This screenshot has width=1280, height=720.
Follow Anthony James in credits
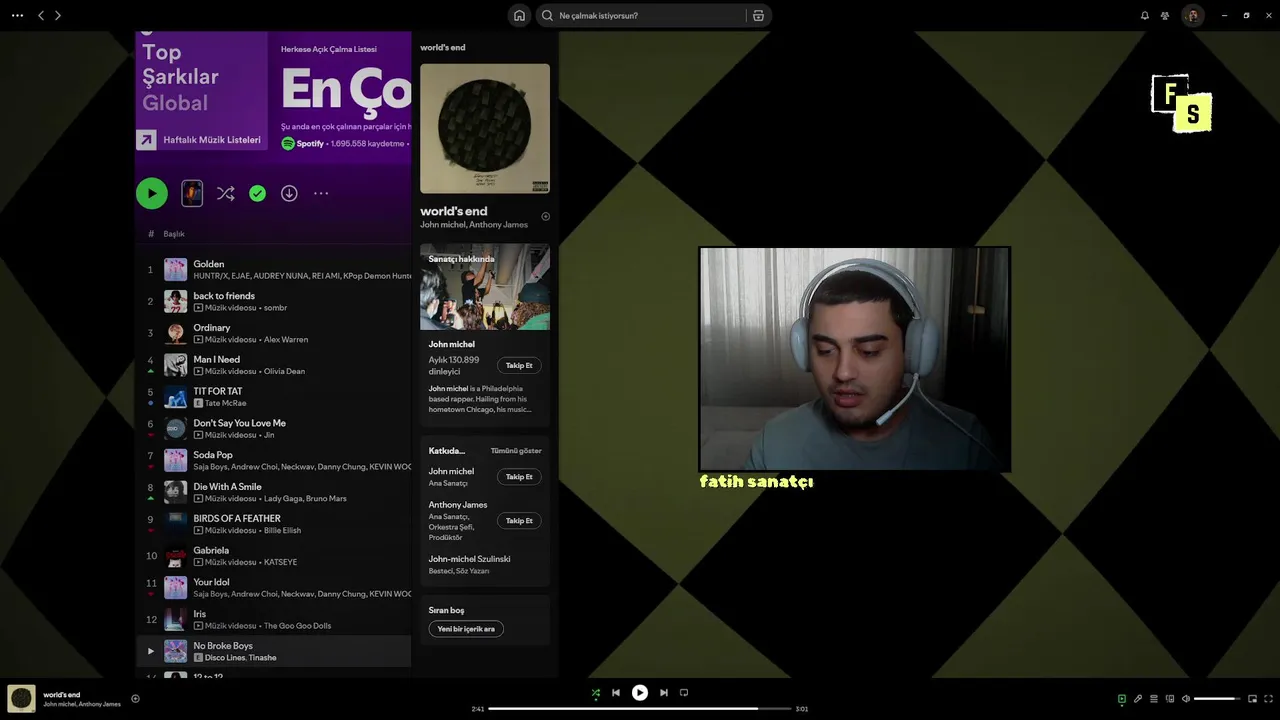coord(519,521)
